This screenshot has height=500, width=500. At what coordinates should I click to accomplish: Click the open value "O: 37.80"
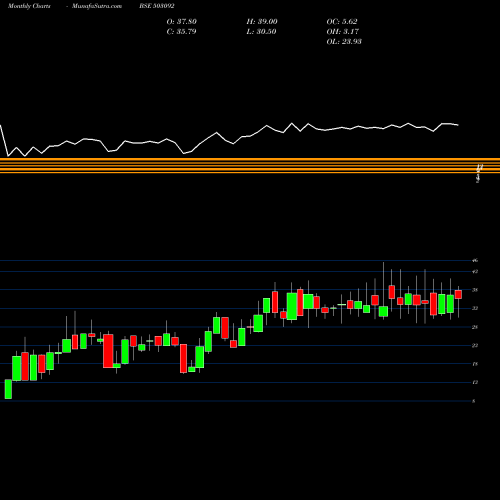(182, 22)
